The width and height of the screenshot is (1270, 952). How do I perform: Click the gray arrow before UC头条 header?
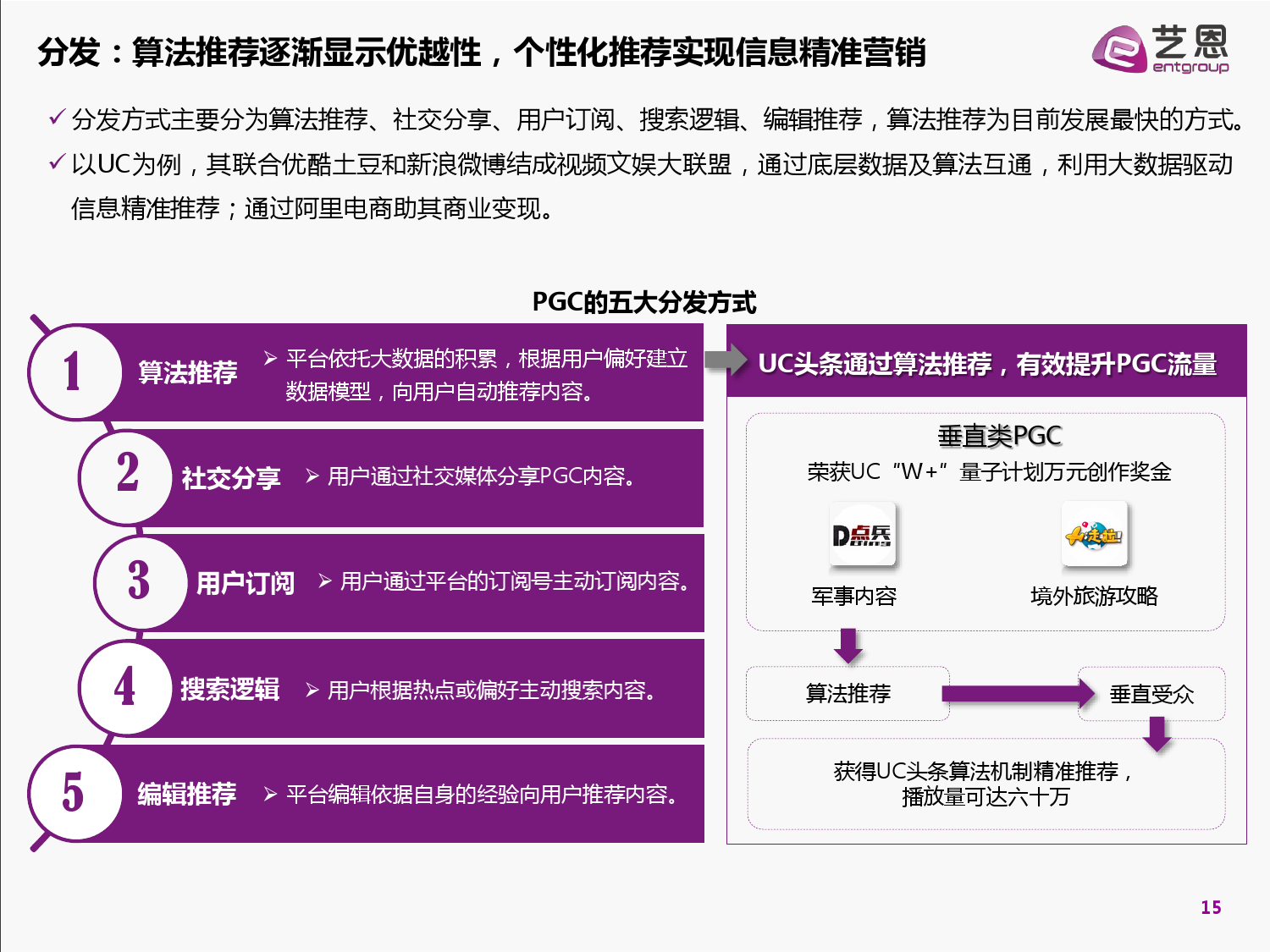coord(726,360)
